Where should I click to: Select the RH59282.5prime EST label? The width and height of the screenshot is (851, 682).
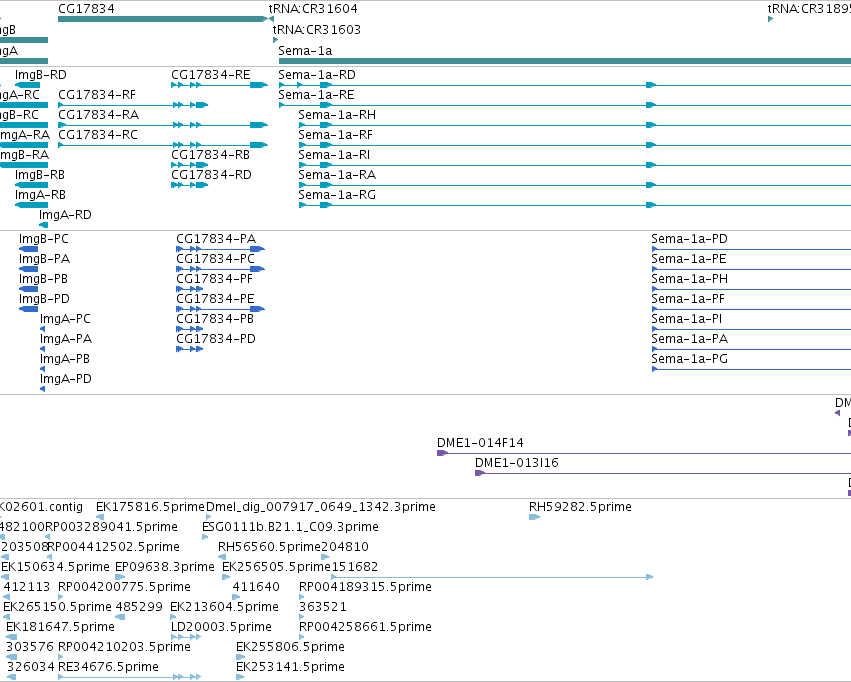click(580, 507)
